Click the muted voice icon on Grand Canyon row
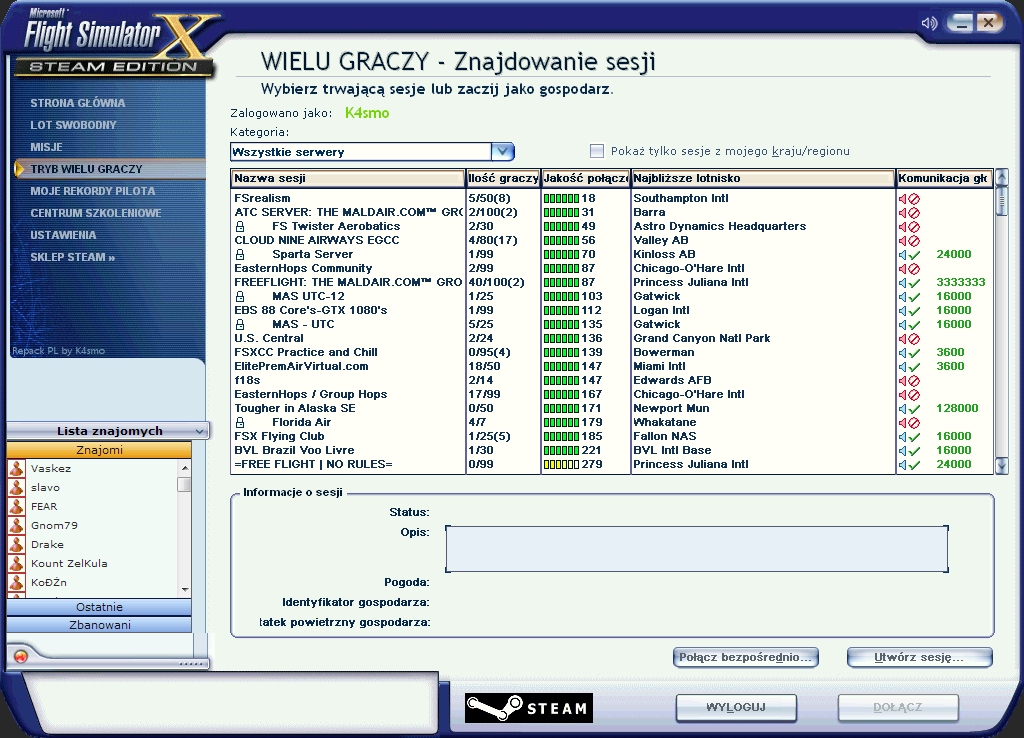 coord(909,339)
